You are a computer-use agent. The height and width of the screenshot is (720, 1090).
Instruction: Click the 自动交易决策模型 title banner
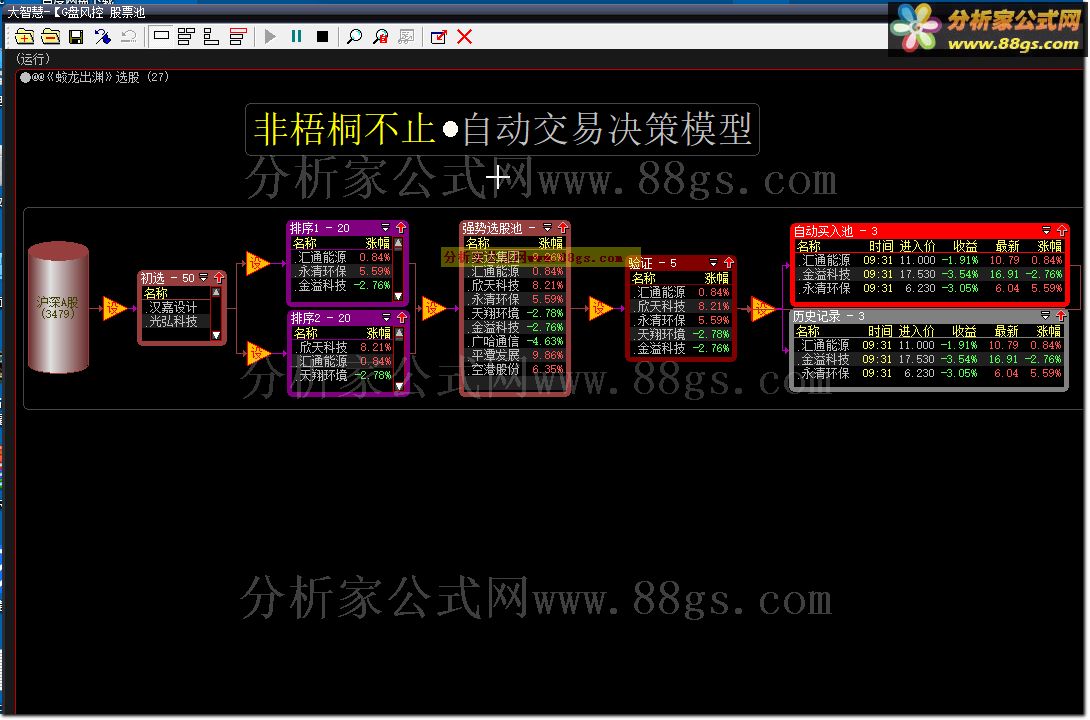[x=502, y=129]
